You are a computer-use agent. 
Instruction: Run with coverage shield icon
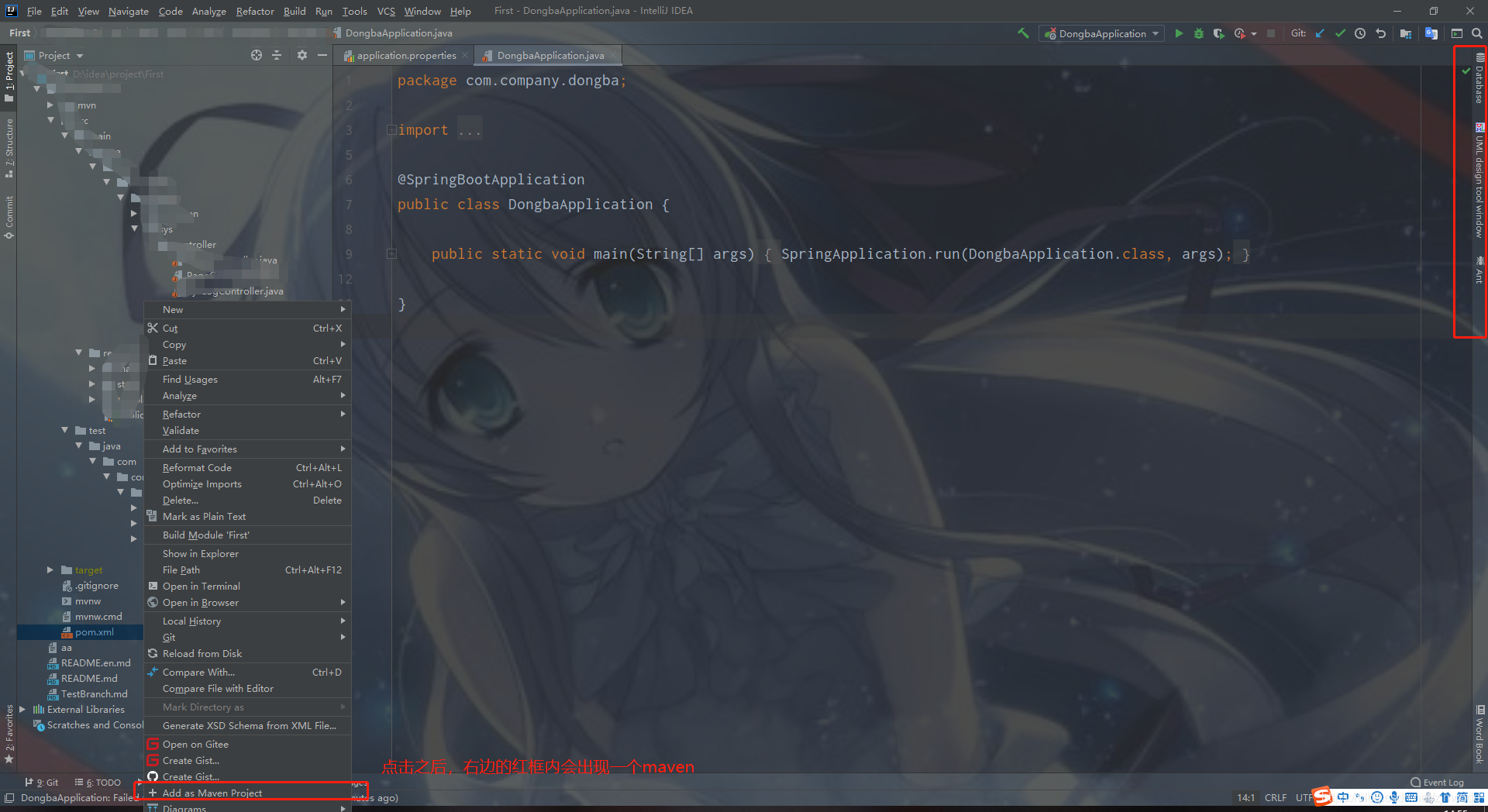[x=1218, y=33]
